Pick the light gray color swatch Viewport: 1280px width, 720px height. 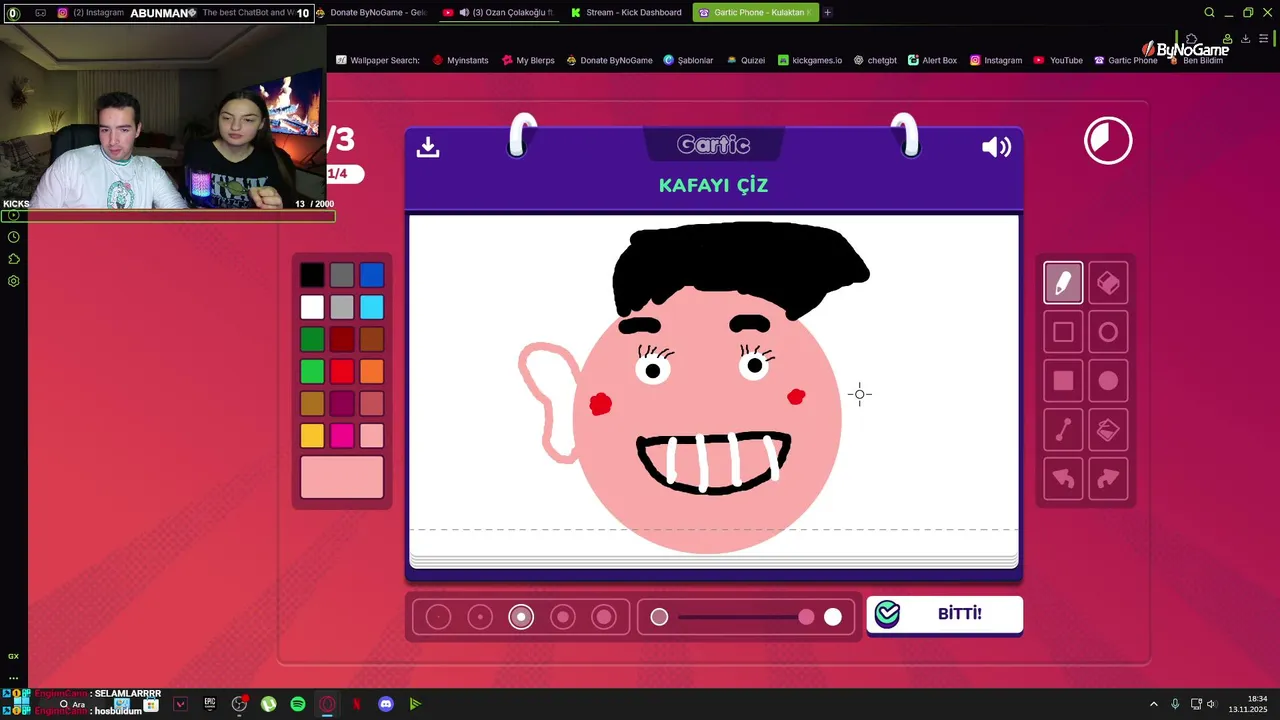pyautogui.click(x=342, y=307)
